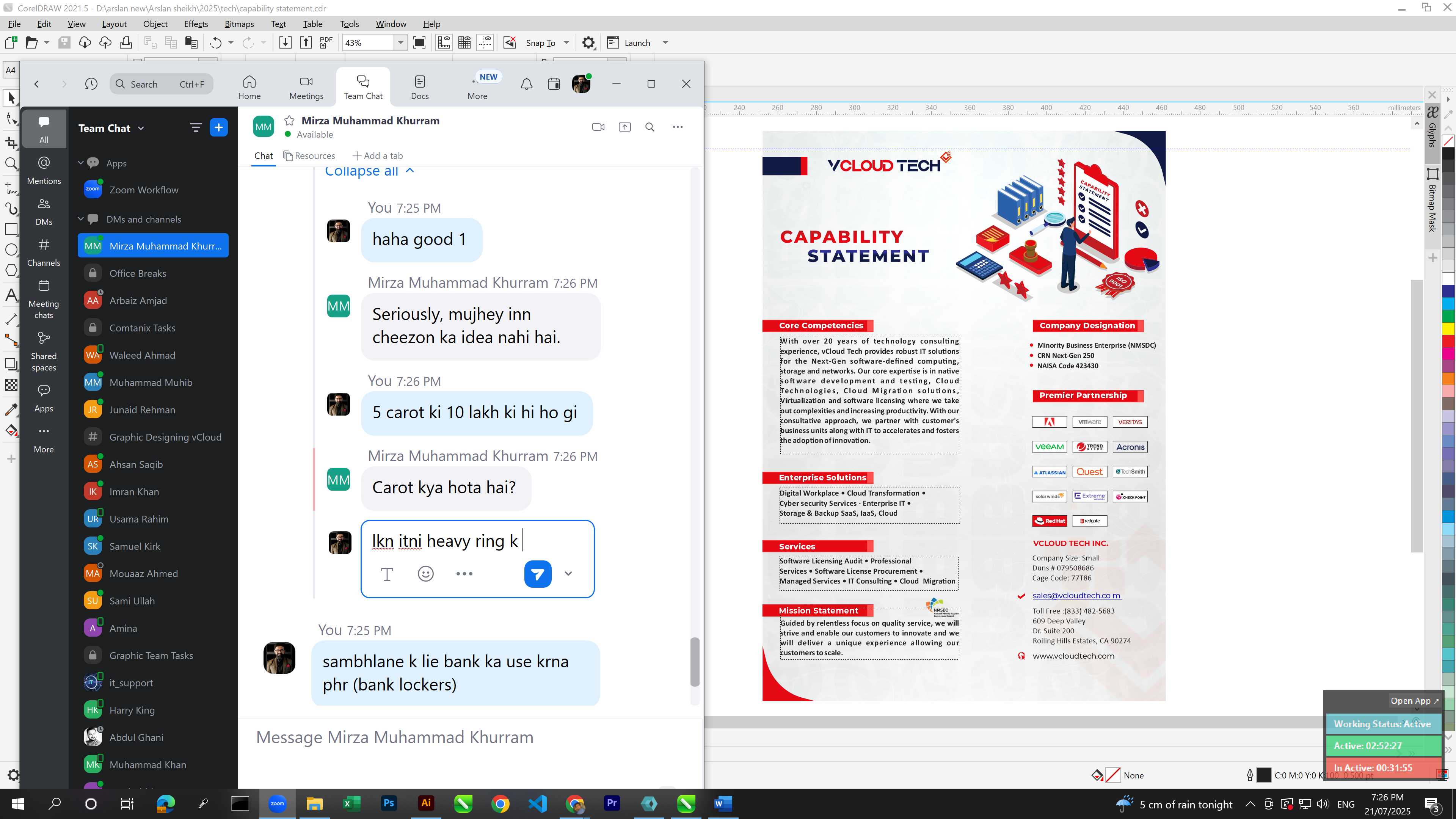1456x819 pixels.
Task: Open the Zoom calendar icon
Action: click(554, 84)
